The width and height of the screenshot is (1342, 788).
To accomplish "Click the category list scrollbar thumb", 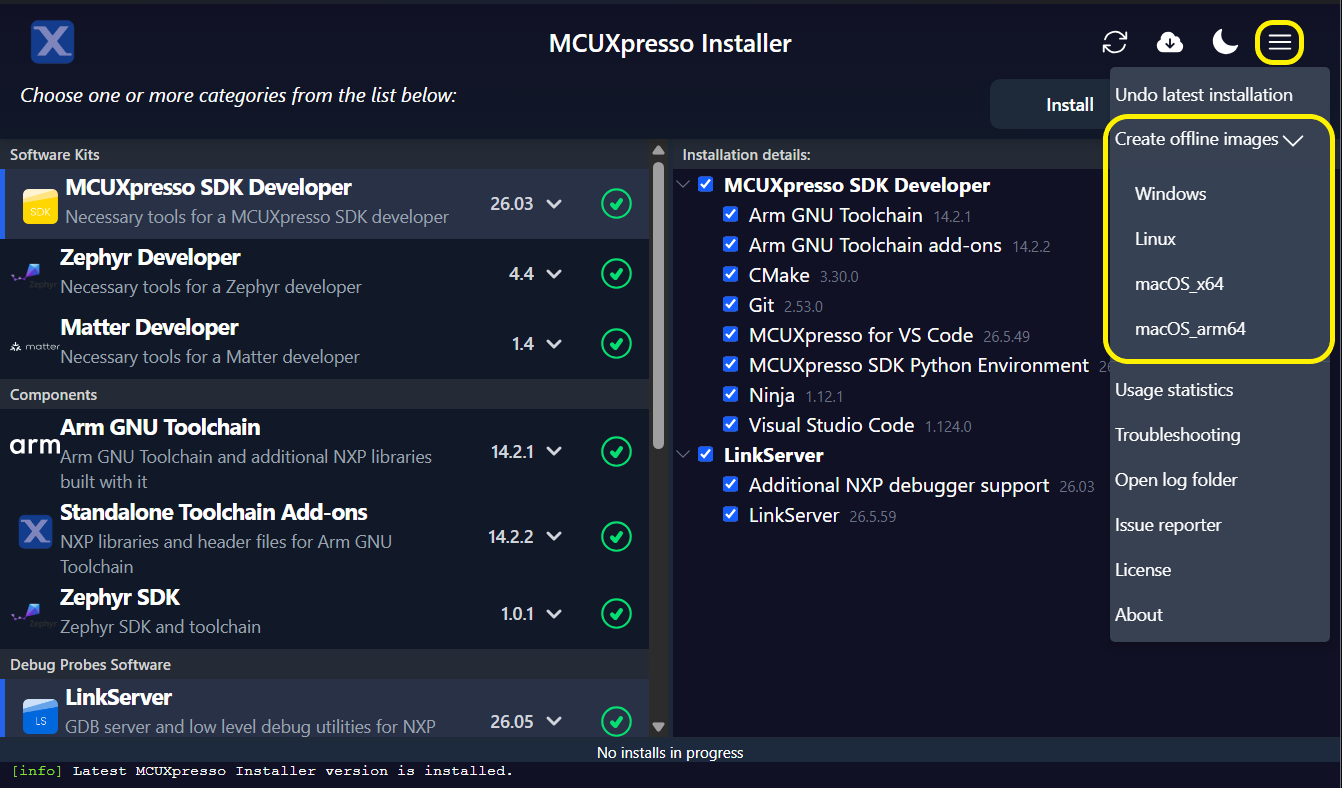I will [658, 305].
